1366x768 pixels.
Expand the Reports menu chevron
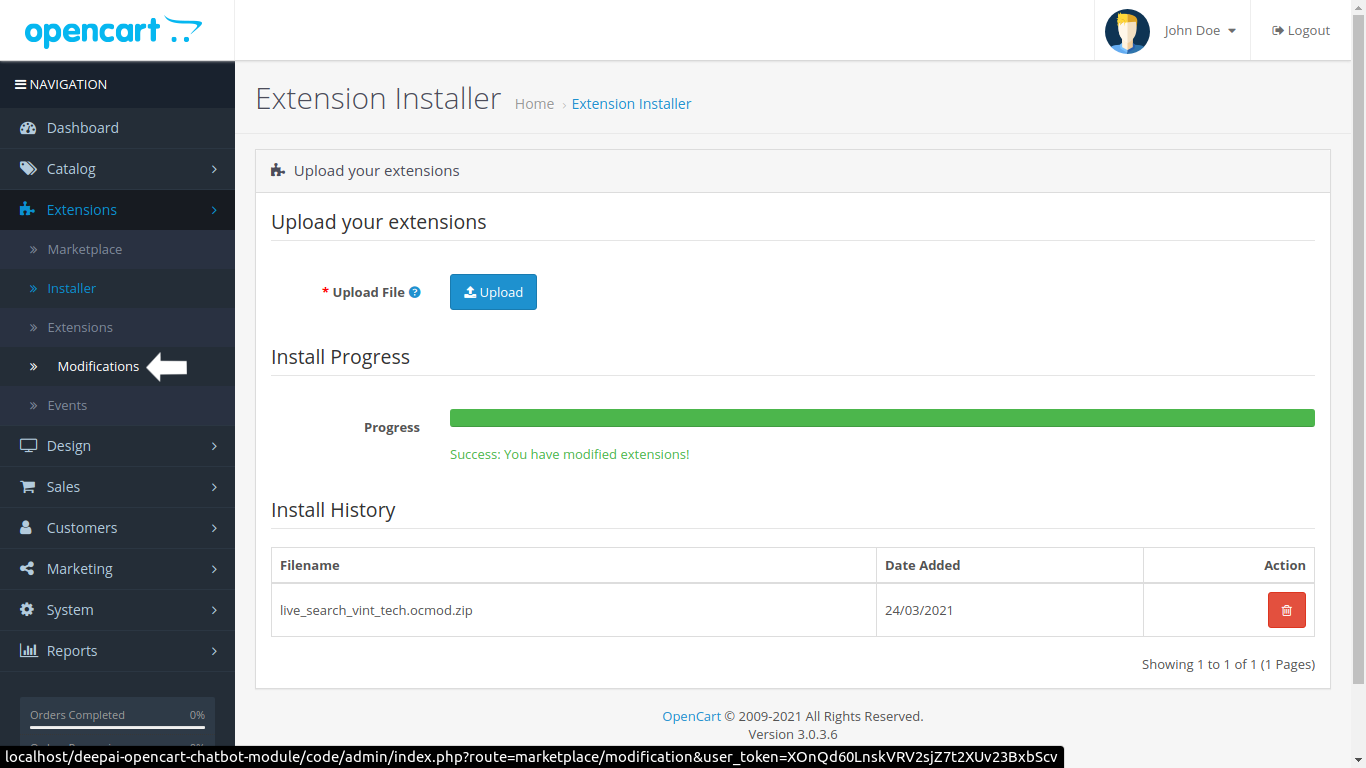click(214, 651)
